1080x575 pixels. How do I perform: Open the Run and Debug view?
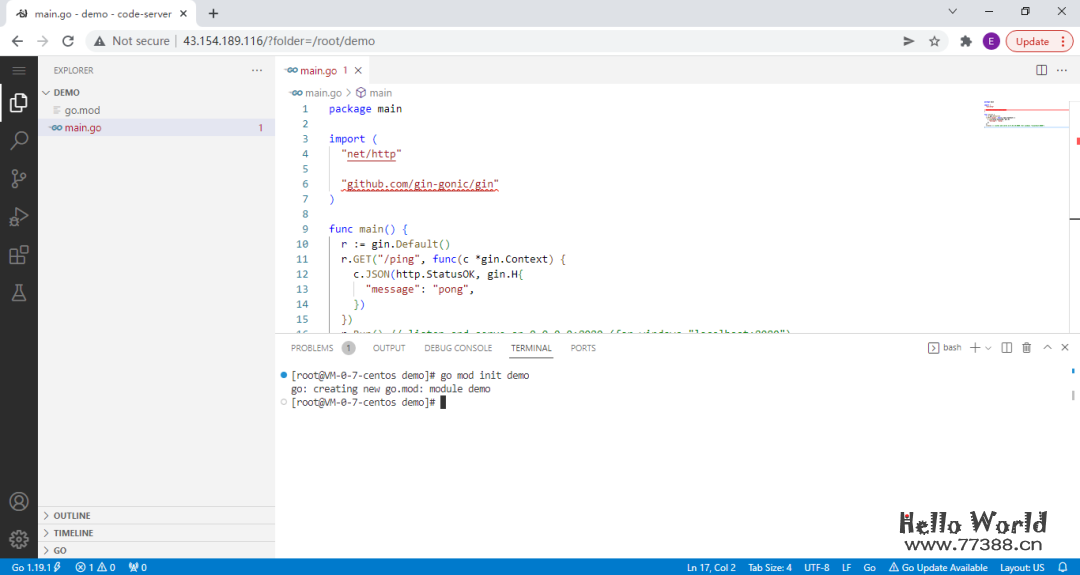[x=19, y=217]
